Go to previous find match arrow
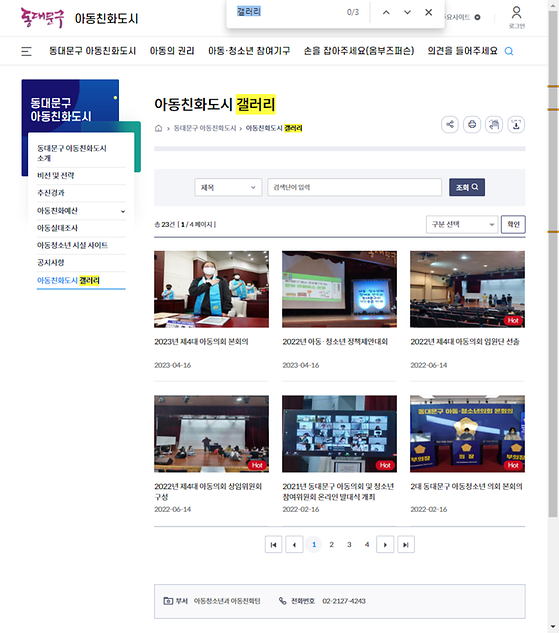Image resolution: width=559 pixels, height=633 pixels. [386, 13]
